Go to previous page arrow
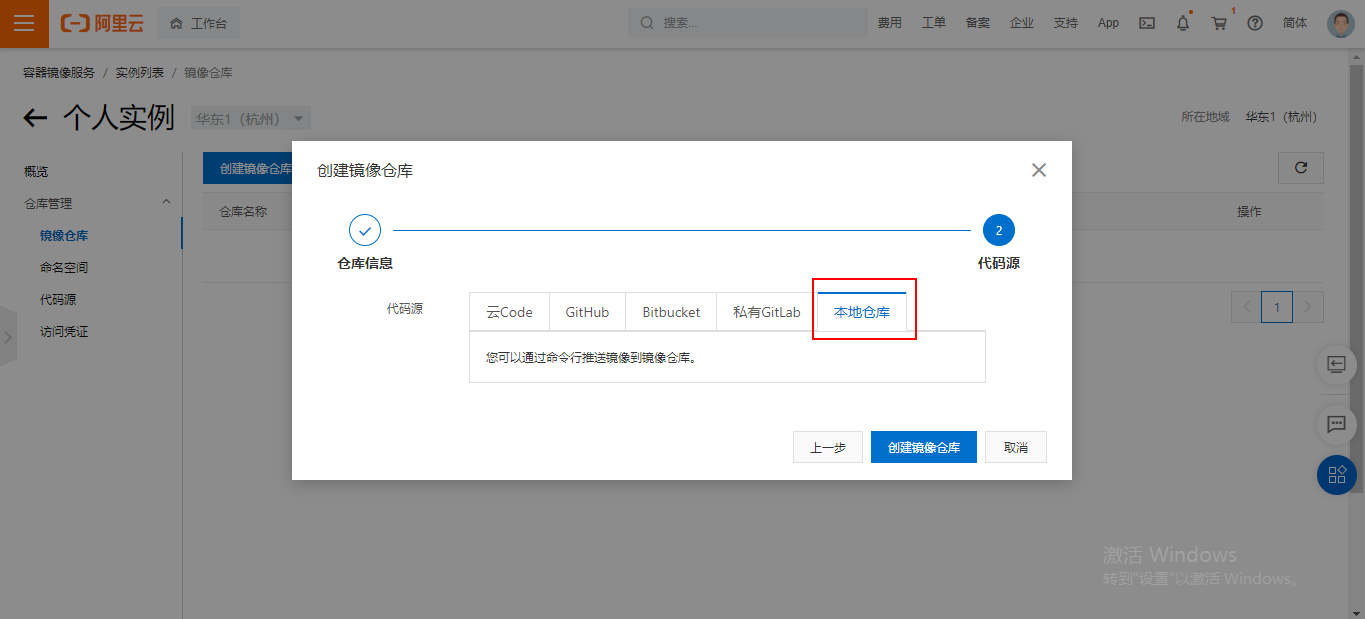The height and width of the screenshot is (619, 1365). click(x=1246, y=307)
